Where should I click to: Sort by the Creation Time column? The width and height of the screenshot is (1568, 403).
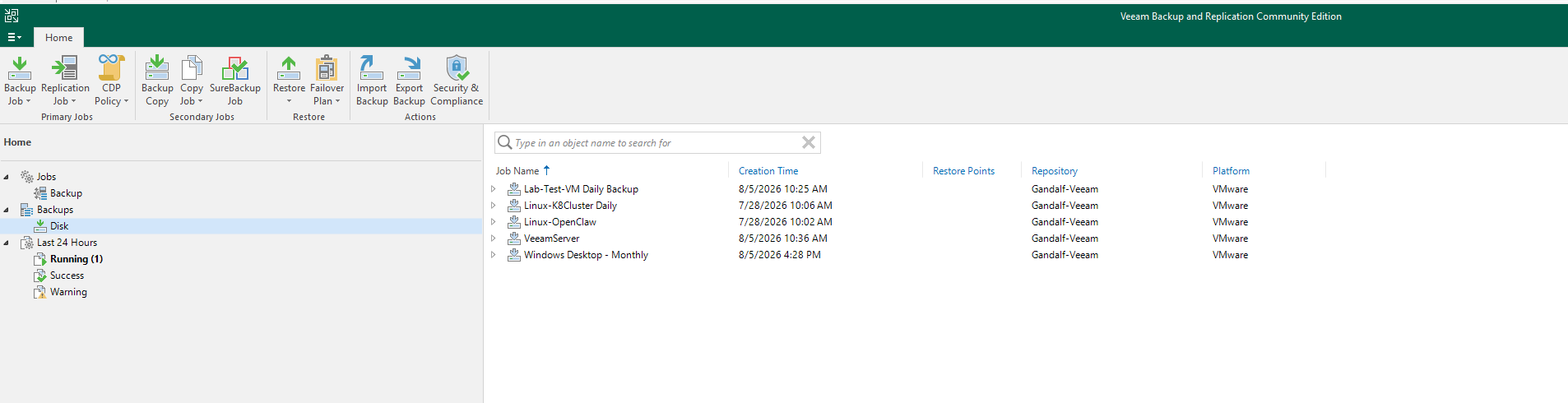tap(768, 171)
